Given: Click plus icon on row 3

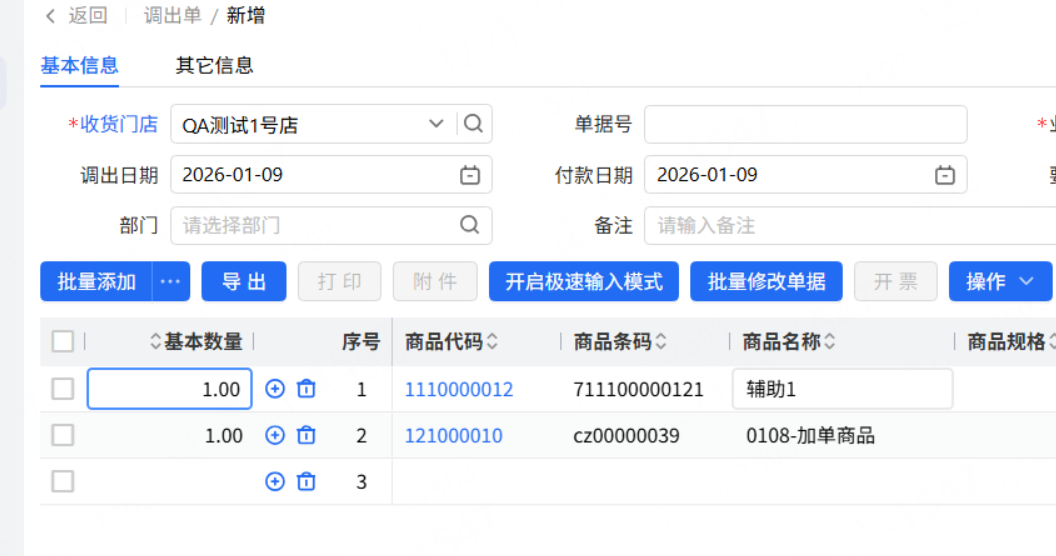Looking at the screenshot, I should click(275, 481).
